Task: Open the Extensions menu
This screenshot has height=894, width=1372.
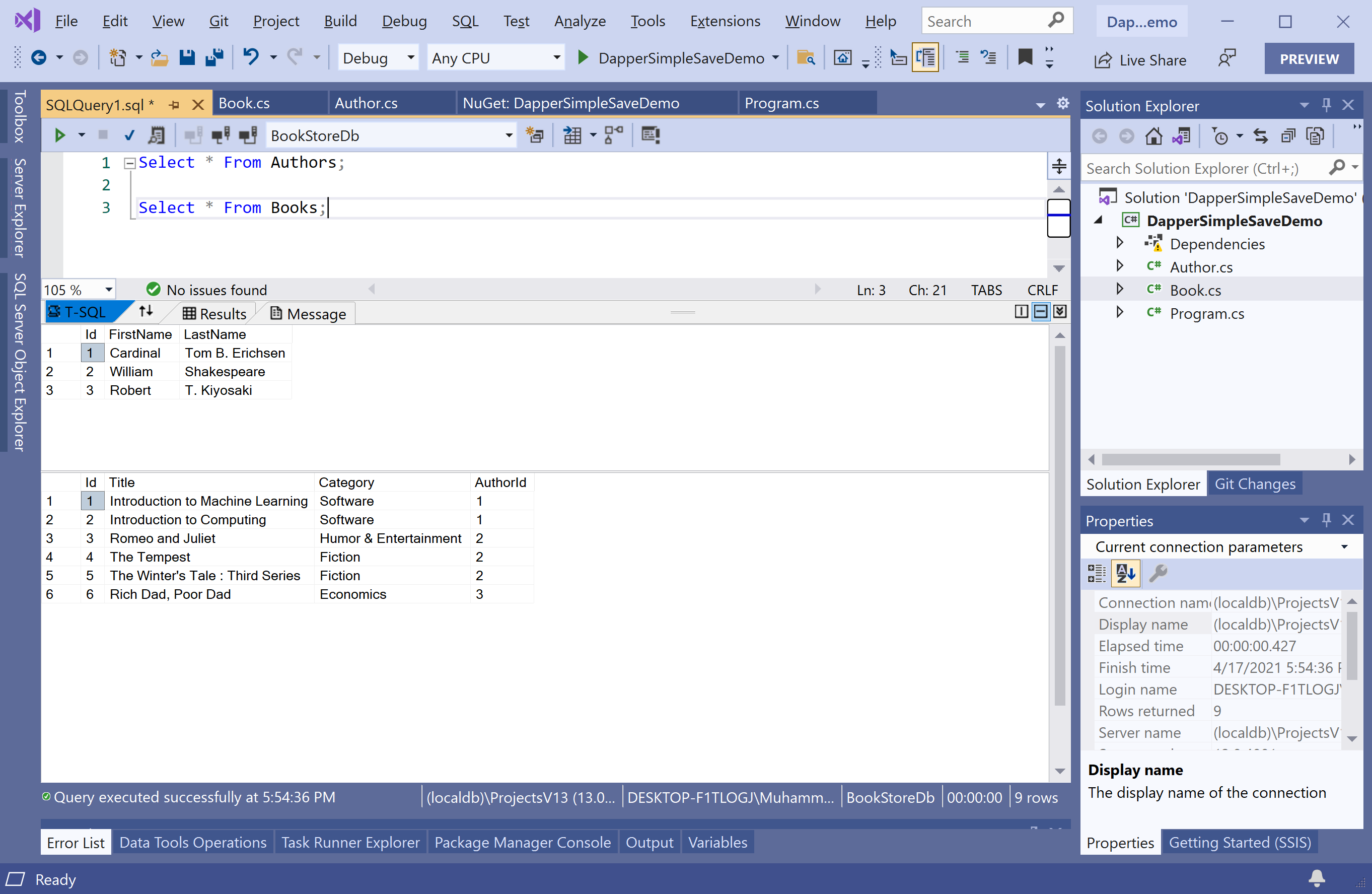Action: (x=725, y=21)
